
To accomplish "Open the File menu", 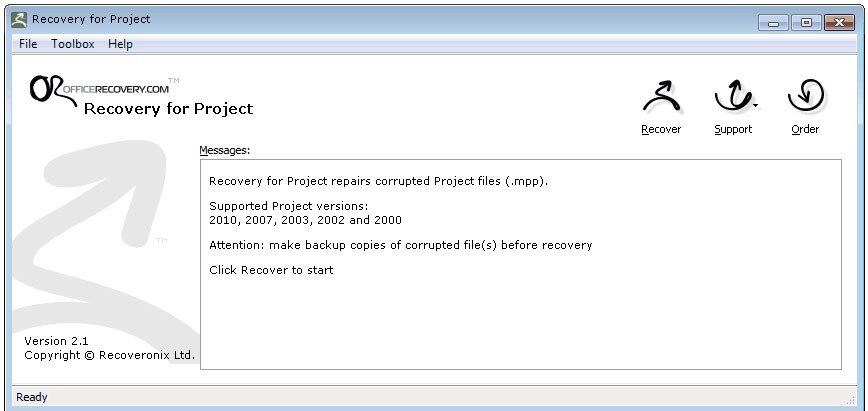I will [28, 44].
